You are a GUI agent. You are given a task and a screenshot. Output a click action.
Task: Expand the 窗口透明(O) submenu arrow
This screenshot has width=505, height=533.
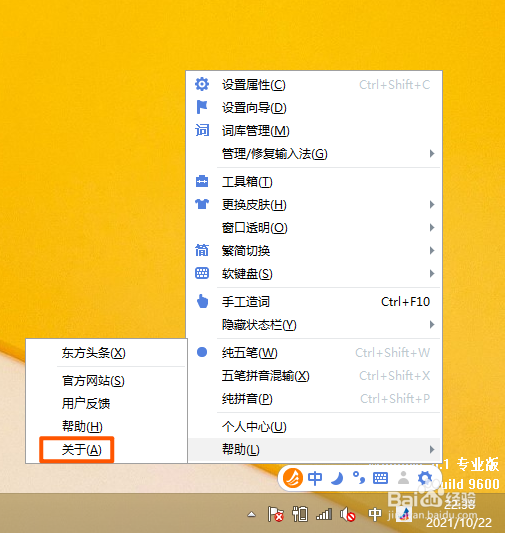432,227
